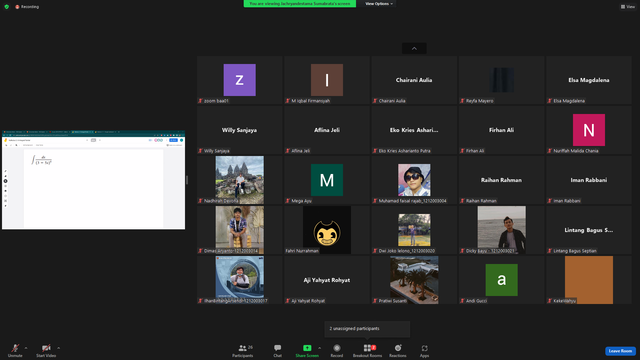The height and width of the screenshot is (360, 640).
Task: Select the Firhan Ali participant tile
Action: (502, 130)
